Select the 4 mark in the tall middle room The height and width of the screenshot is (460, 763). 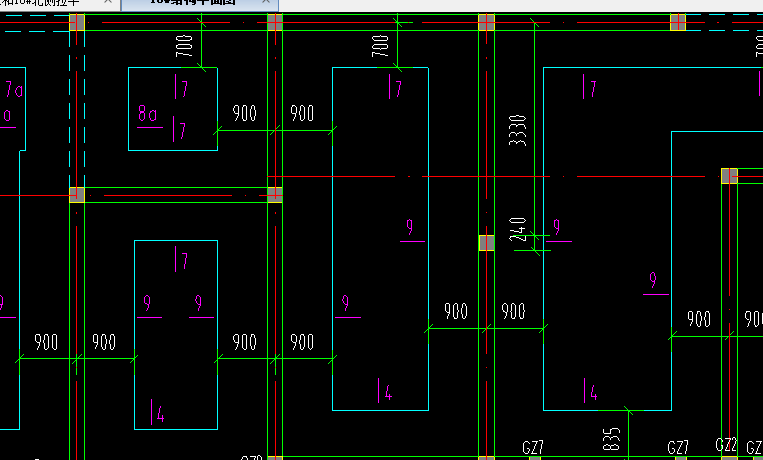pos(385,390)
